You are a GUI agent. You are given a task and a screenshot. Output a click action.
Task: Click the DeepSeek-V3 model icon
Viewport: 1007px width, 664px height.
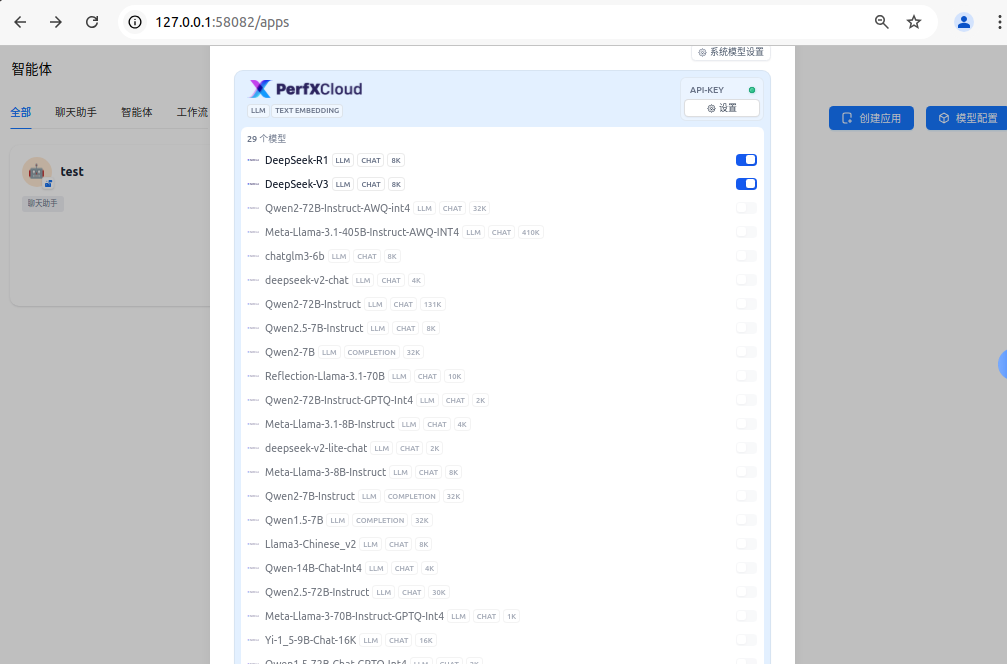coord(253,184)
